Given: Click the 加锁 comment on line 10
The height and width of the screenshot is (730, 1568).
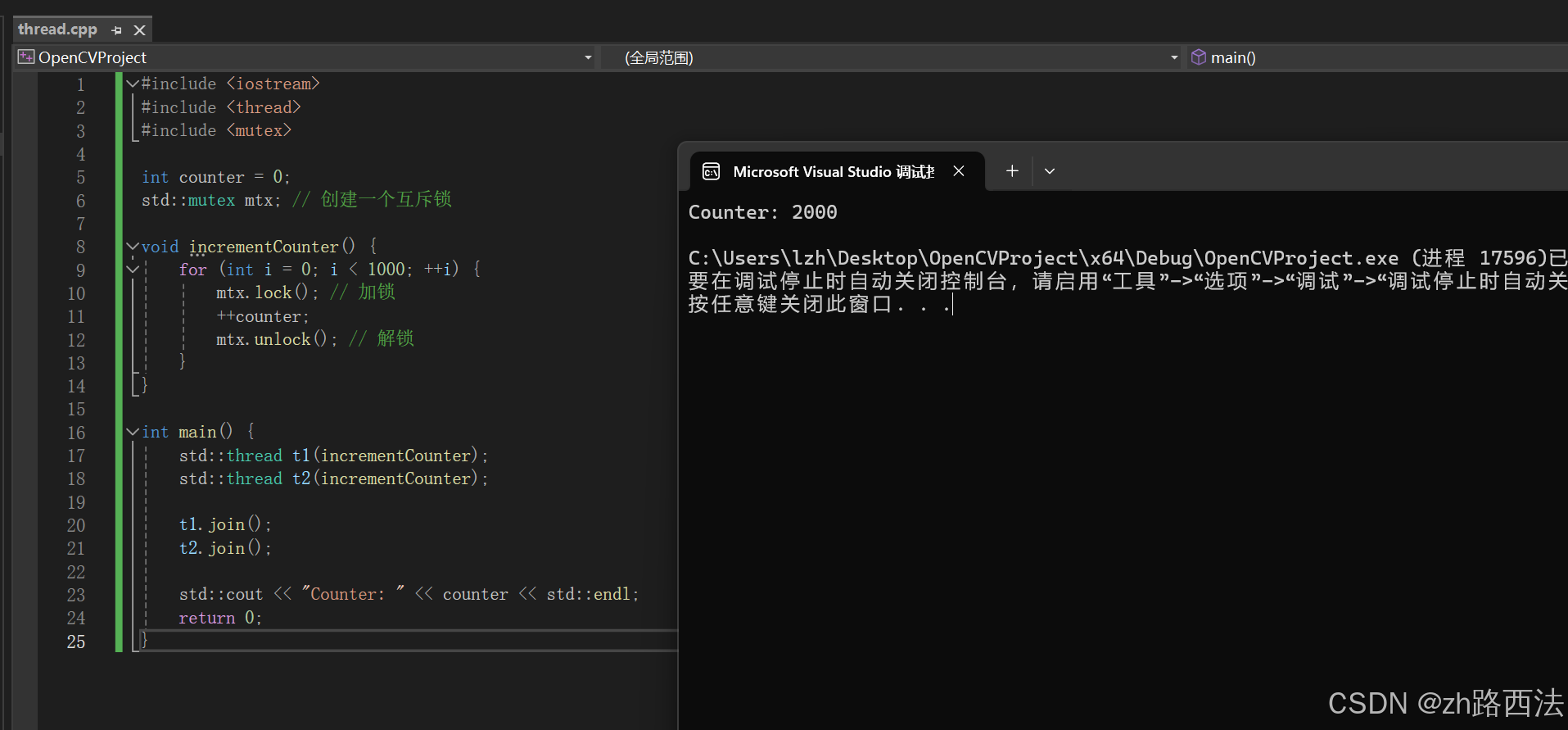Looking at the screenshot, I should [x=363, y=292].
